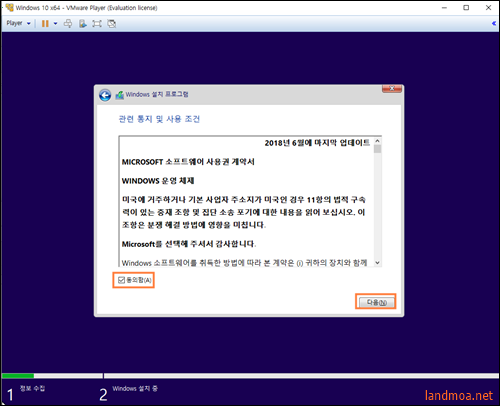Viewport: 500px width, 406px height.
Task: Enter full screen mode icon
Action: [97, 23]
